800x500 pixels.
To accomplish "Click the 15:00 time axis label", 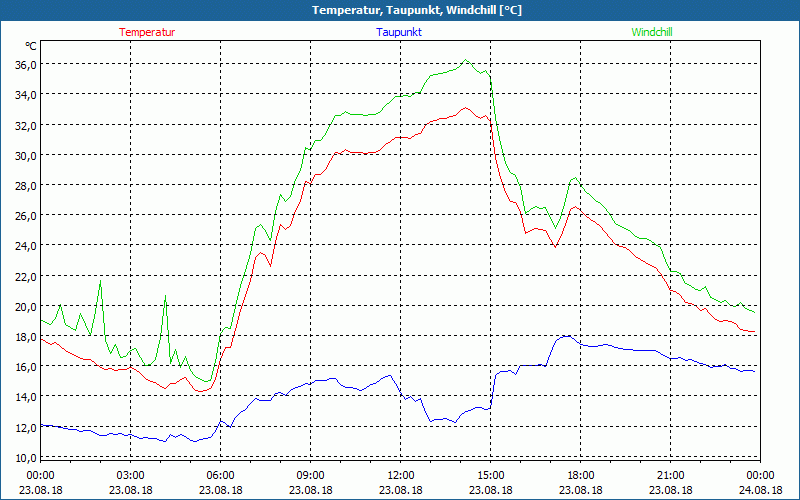I will 491,476.
